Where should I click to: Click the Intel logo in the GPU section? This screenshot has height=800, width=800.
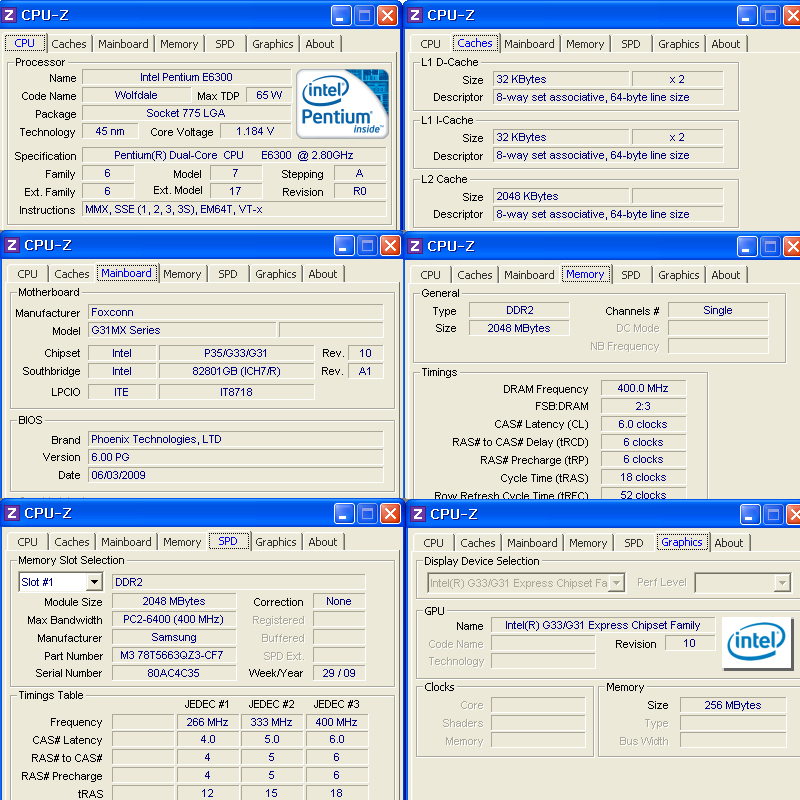click(757, 642)
